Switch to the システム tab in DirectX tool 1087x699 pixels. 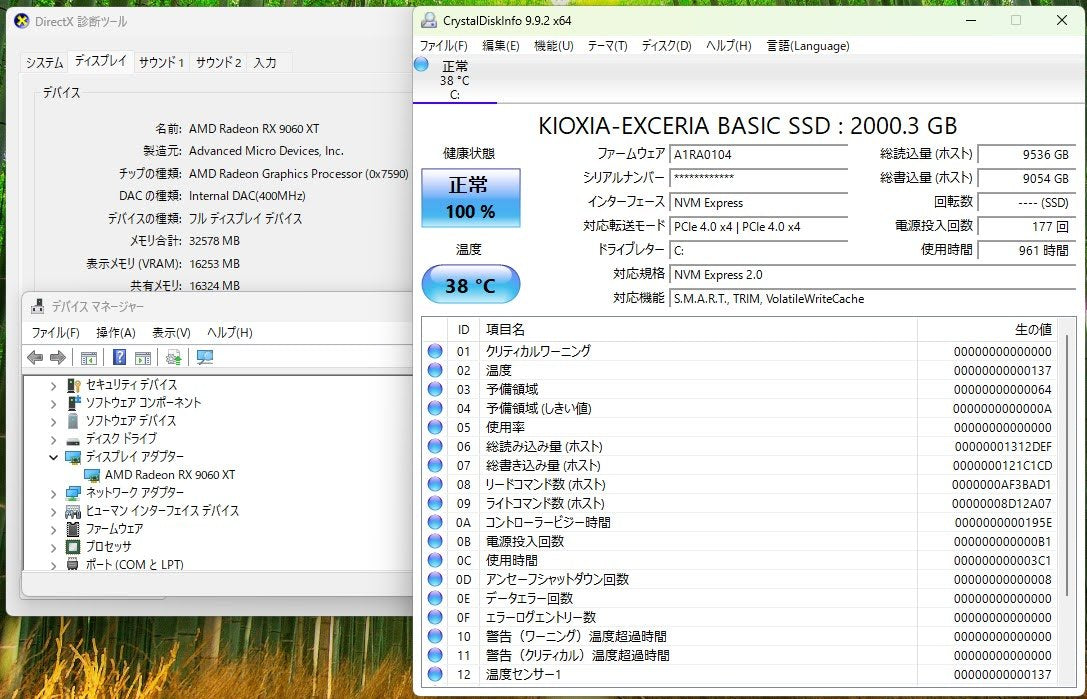[44, 62]
